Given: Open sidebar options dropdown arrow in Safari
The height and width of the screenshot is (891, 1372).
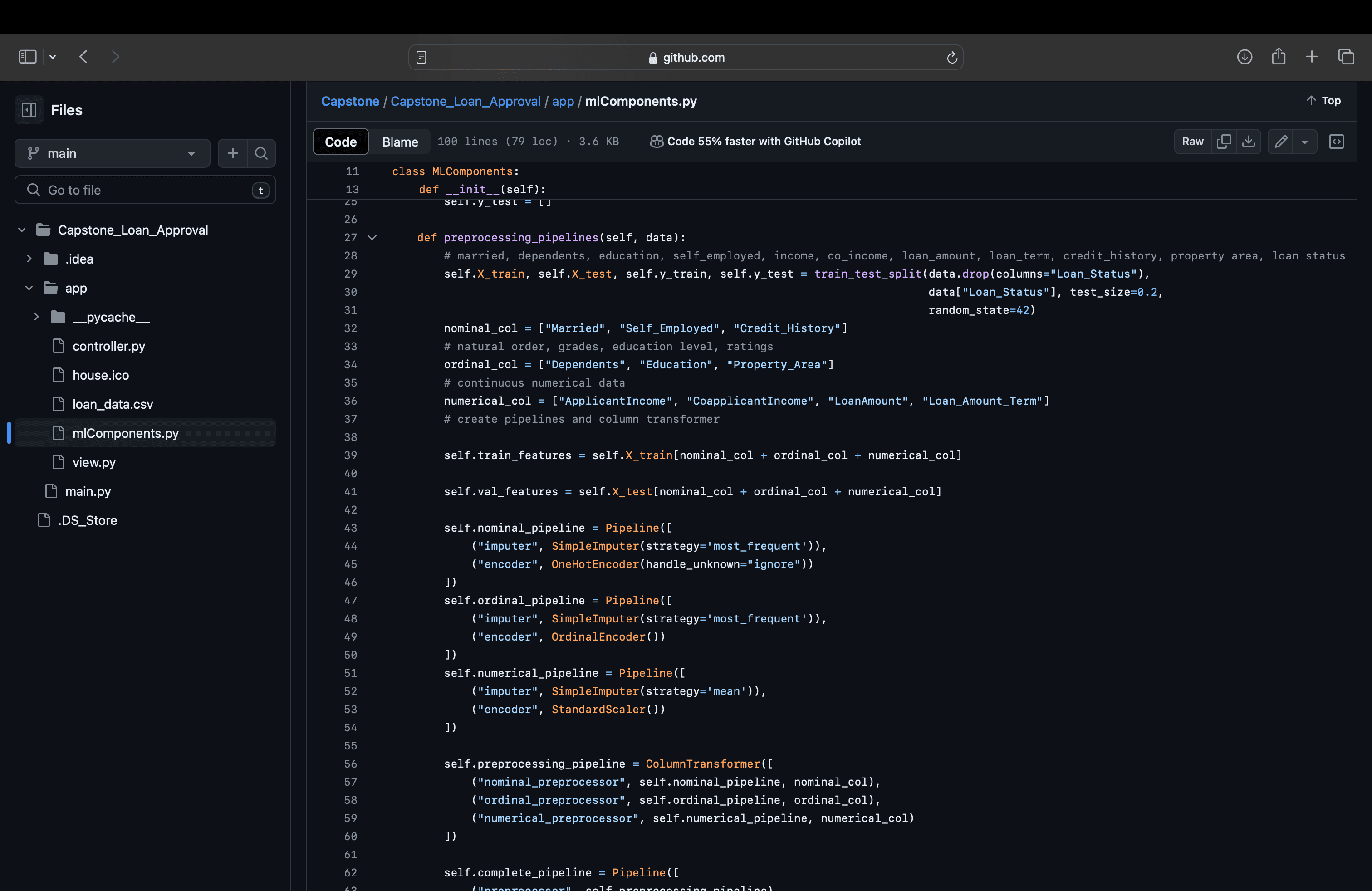Looking at the screenshot, I should (x=53, y=56).
